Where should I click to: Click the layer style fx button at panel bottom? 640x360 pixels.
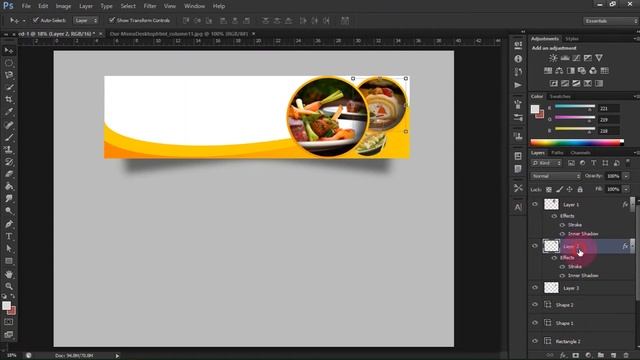tap(563, 356)
